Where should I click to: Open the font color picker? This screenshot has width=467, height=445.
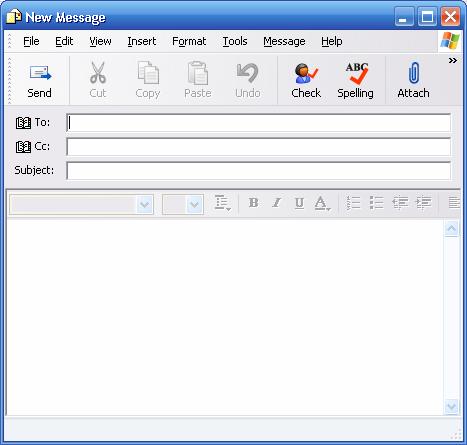click(x=322, y=203)
